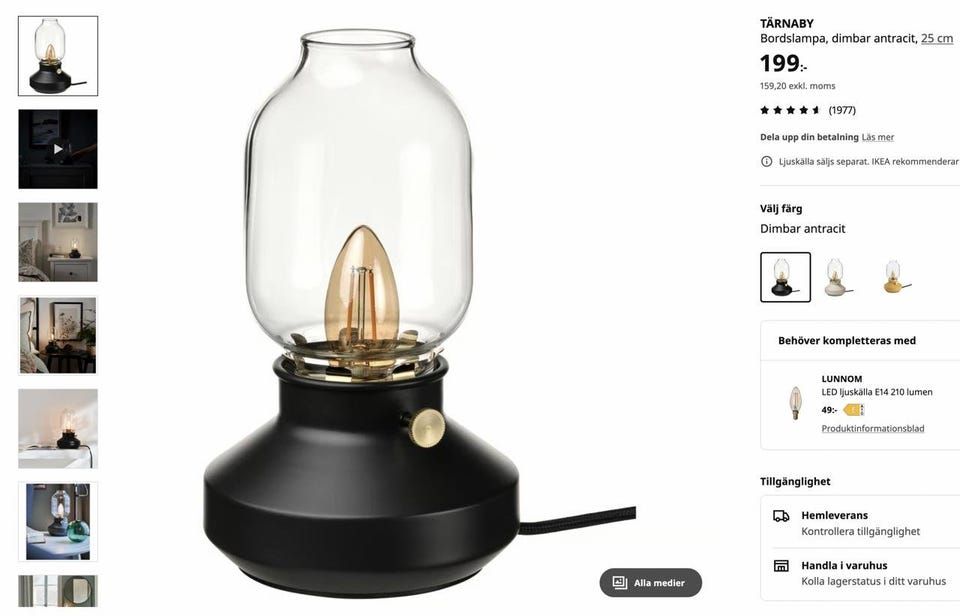The height and width of the screenshot is (616, 960).
Task: Click the info icon beside Ljuskälla säljs separat
Action: pos(766,162)
